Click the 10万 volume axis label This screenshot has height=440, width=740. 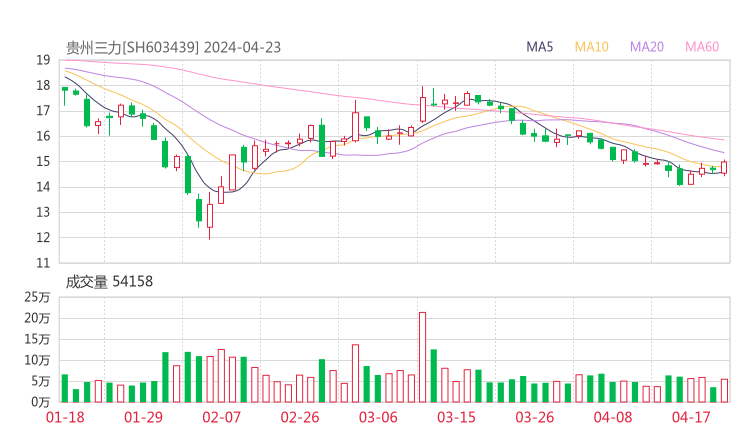click(x=37, y=360)
